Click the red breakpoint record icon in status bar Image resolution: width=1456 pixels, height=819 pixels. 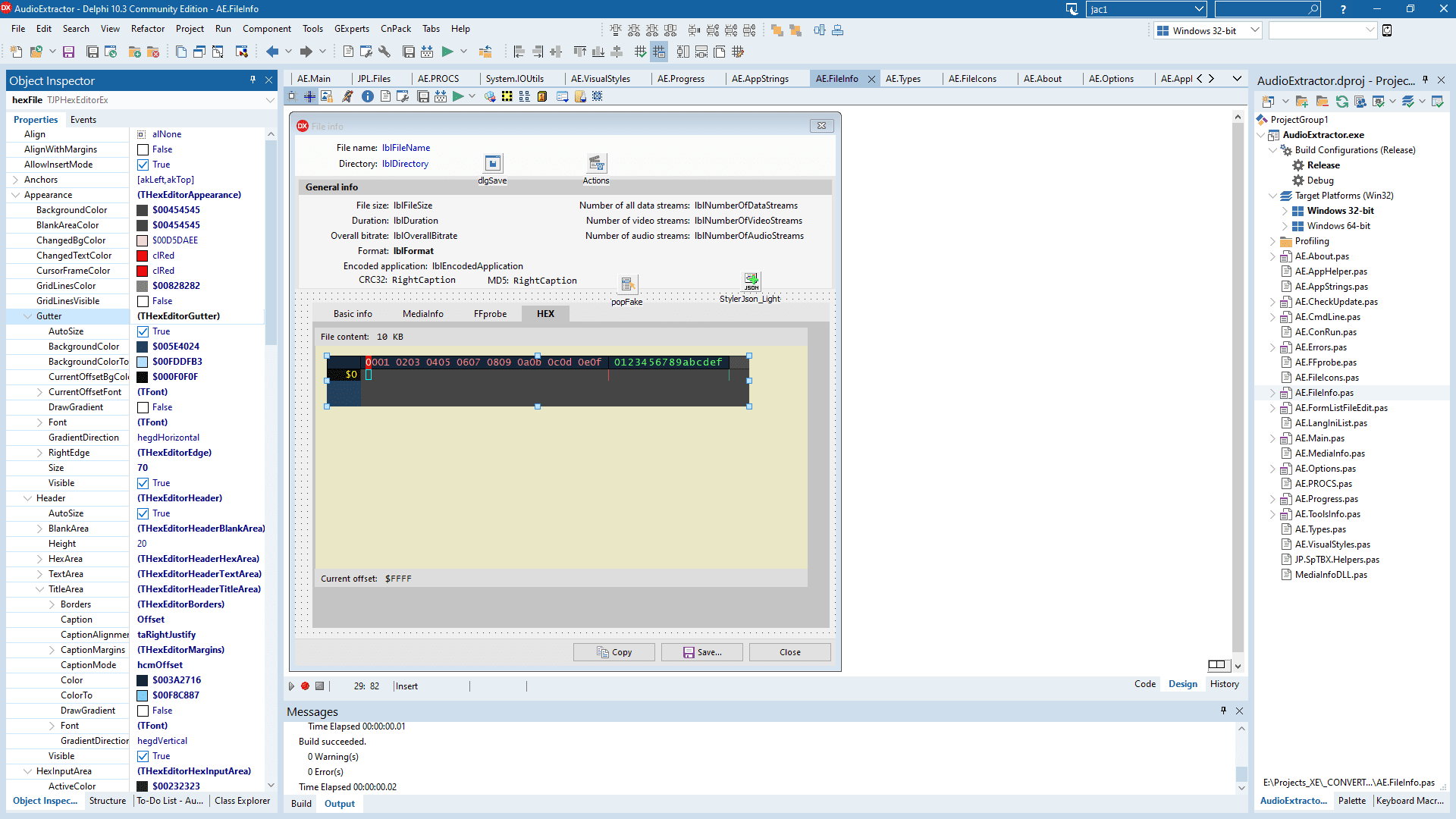coord(306,686)
